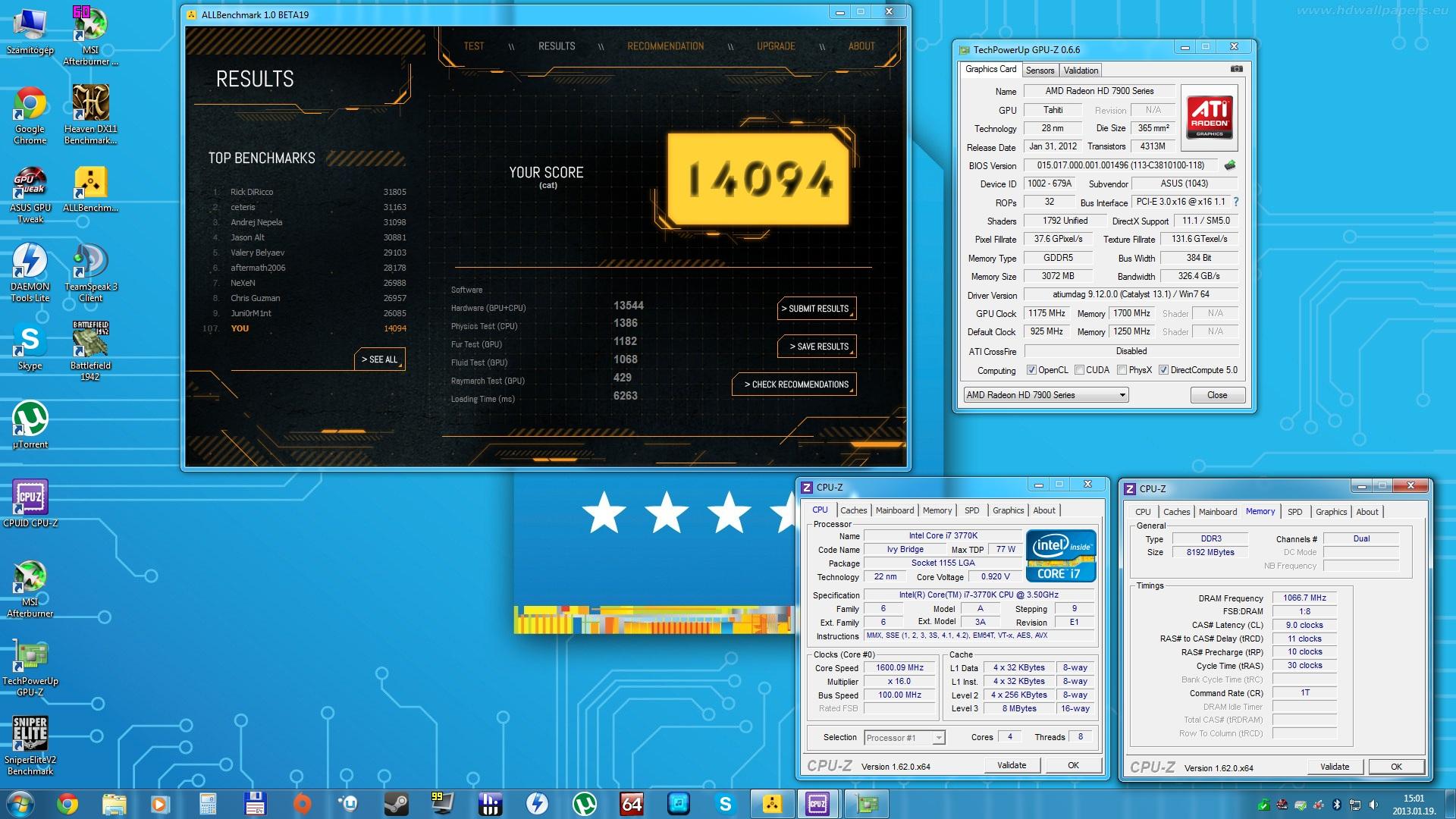This screenshot has width=1456, height=819.
Task: Click CHECK RECOMMENDATIONS button
Action: tap(795, 384)
